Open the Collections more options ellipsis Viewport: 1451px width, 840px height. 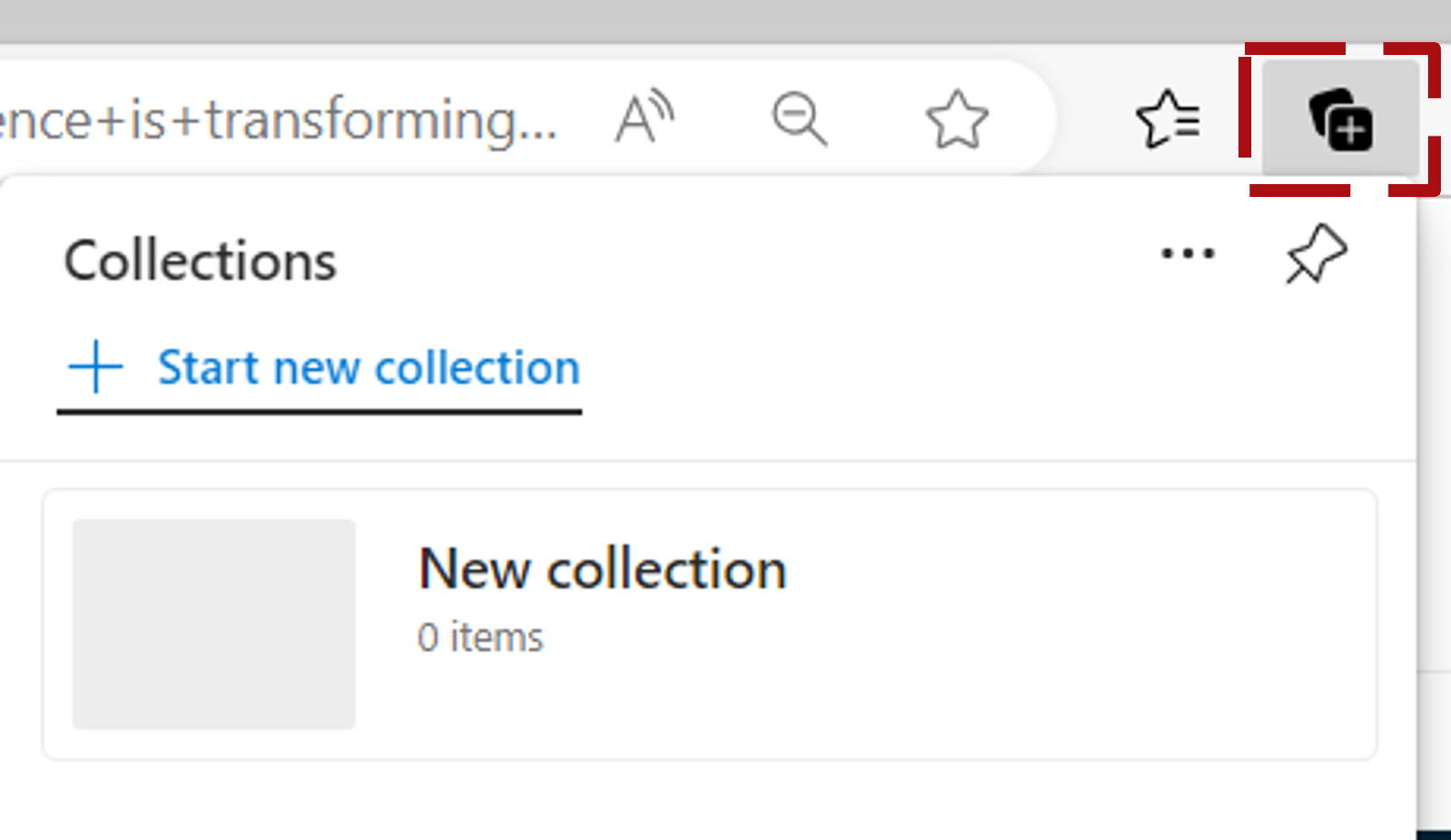tap(1187, 254)
